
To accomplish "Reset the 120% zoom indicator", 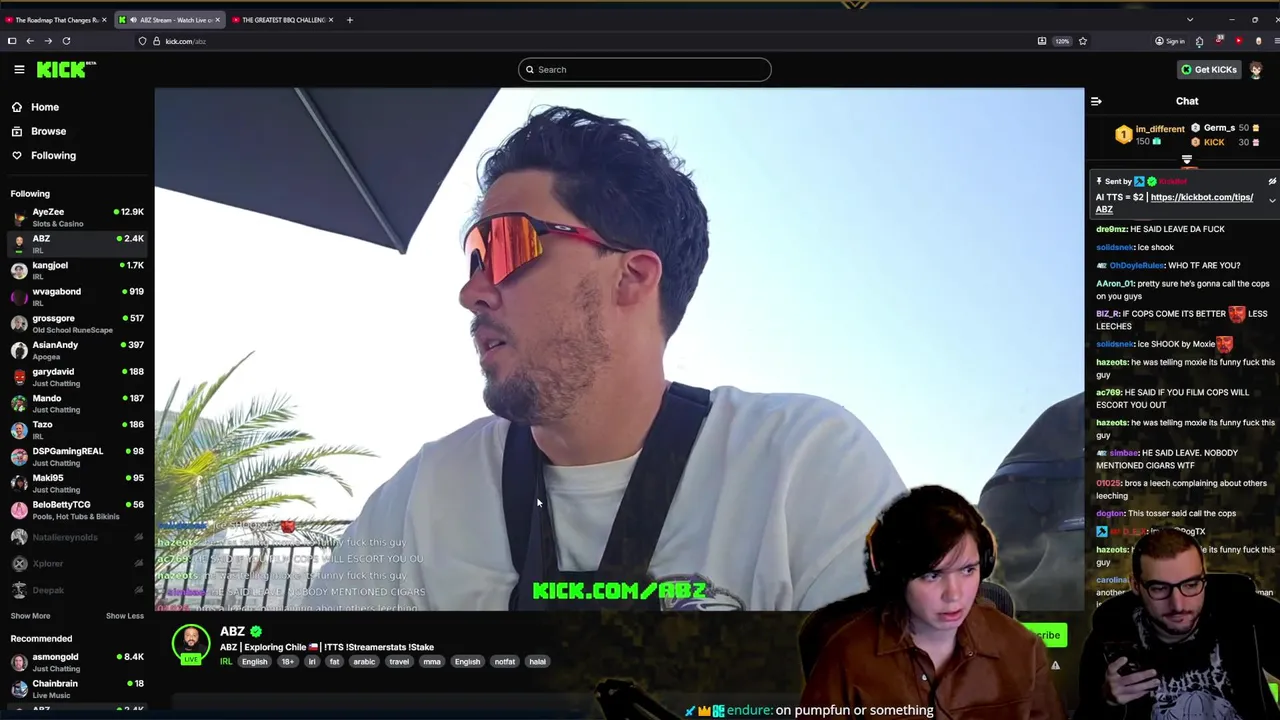I will tap(1062, 41).
